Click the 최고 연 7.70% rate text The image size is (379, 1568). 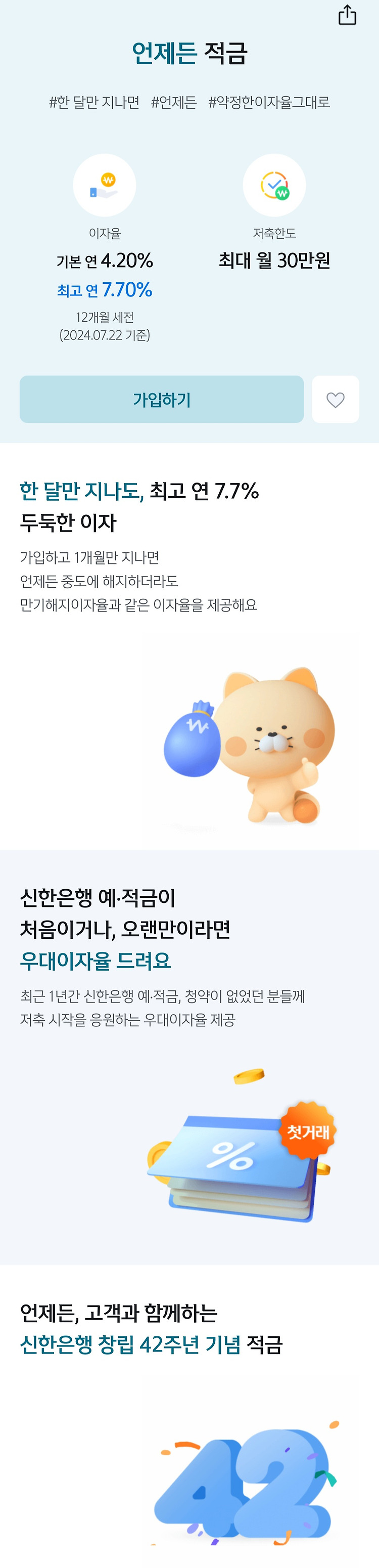point(105,290)
